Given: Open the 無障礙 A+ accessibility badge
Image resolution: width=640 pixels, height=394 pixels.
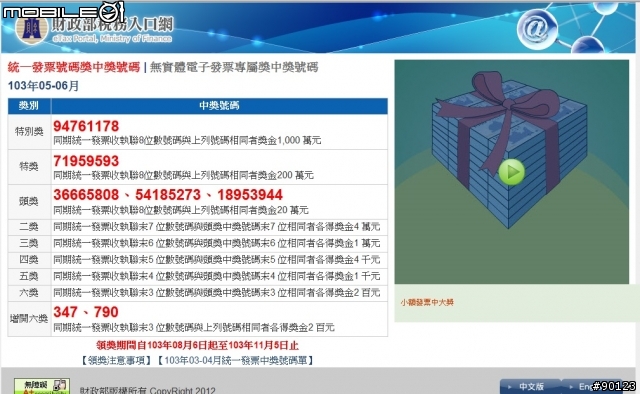Looking at the screenshot, I should point(42,386).
